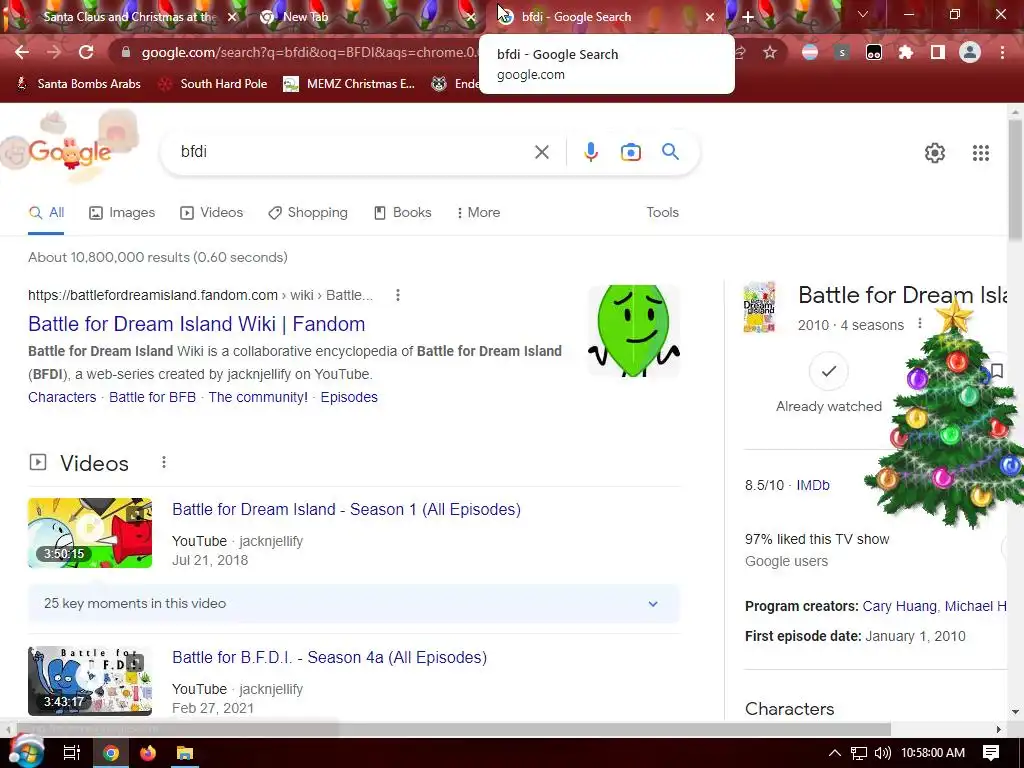
Task: Open the Chrome tab search chevron
Action: click(863, 14)
